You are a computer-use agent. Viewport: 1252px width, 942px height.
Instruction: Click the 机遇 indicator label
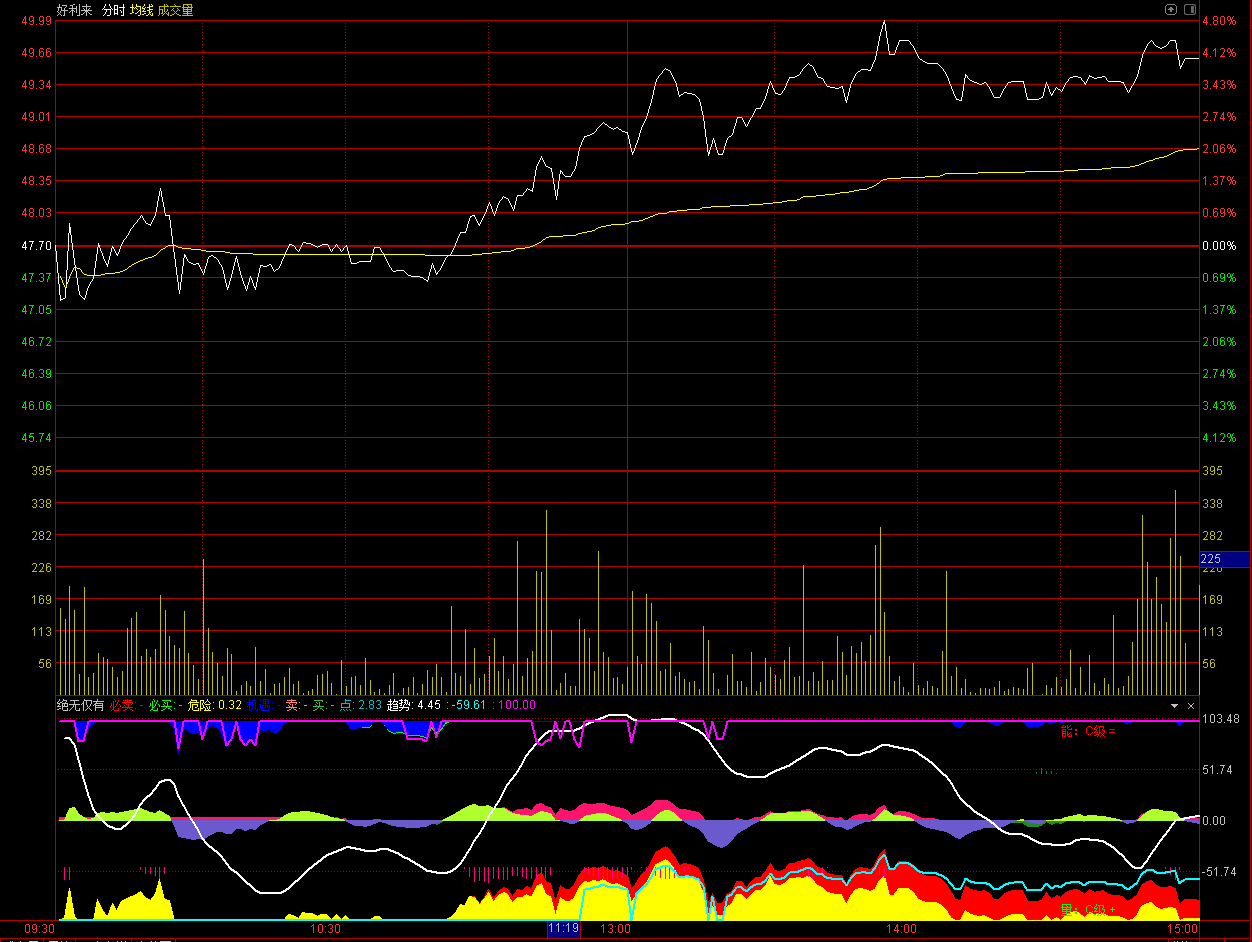coord(259,705)
